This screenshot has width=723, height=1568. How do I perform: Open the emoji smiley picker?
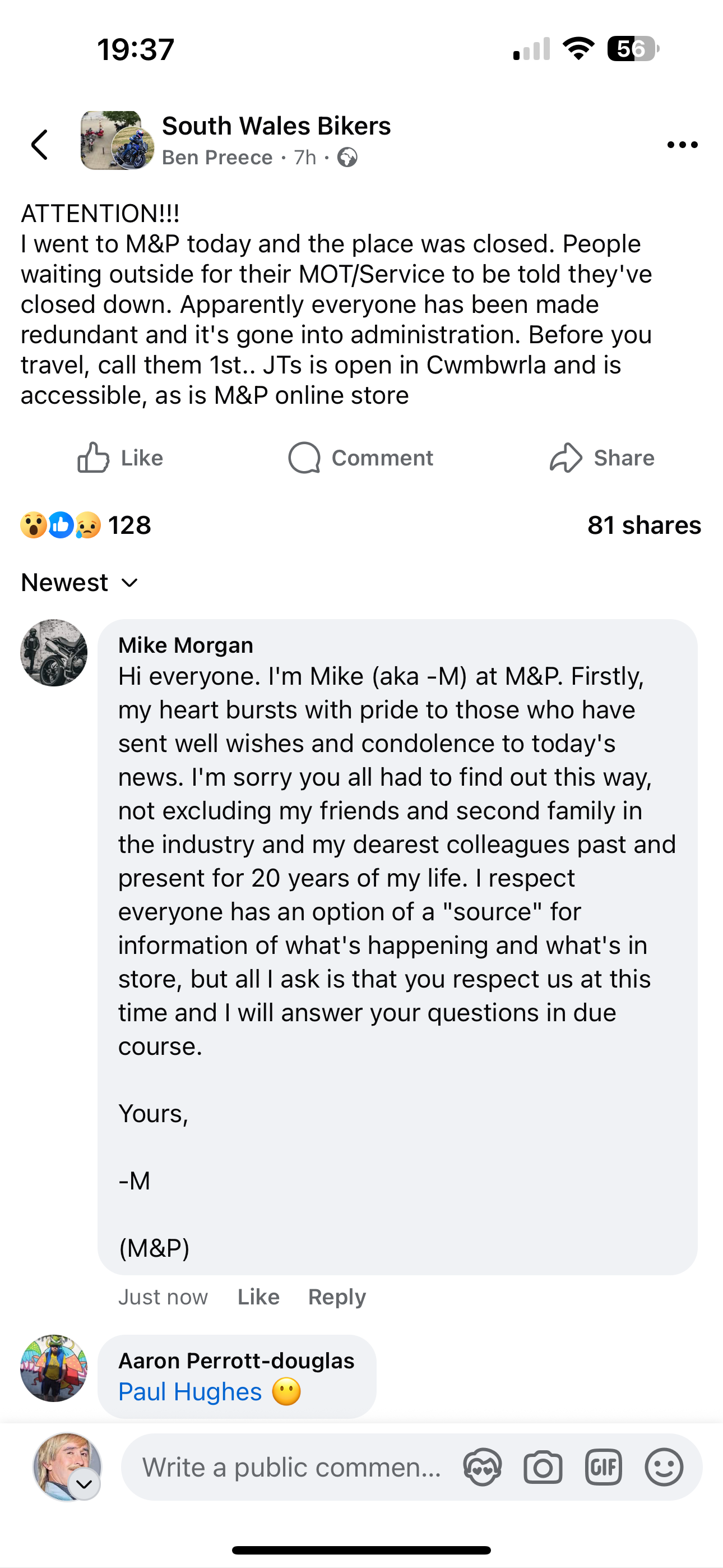[664, 1467]
